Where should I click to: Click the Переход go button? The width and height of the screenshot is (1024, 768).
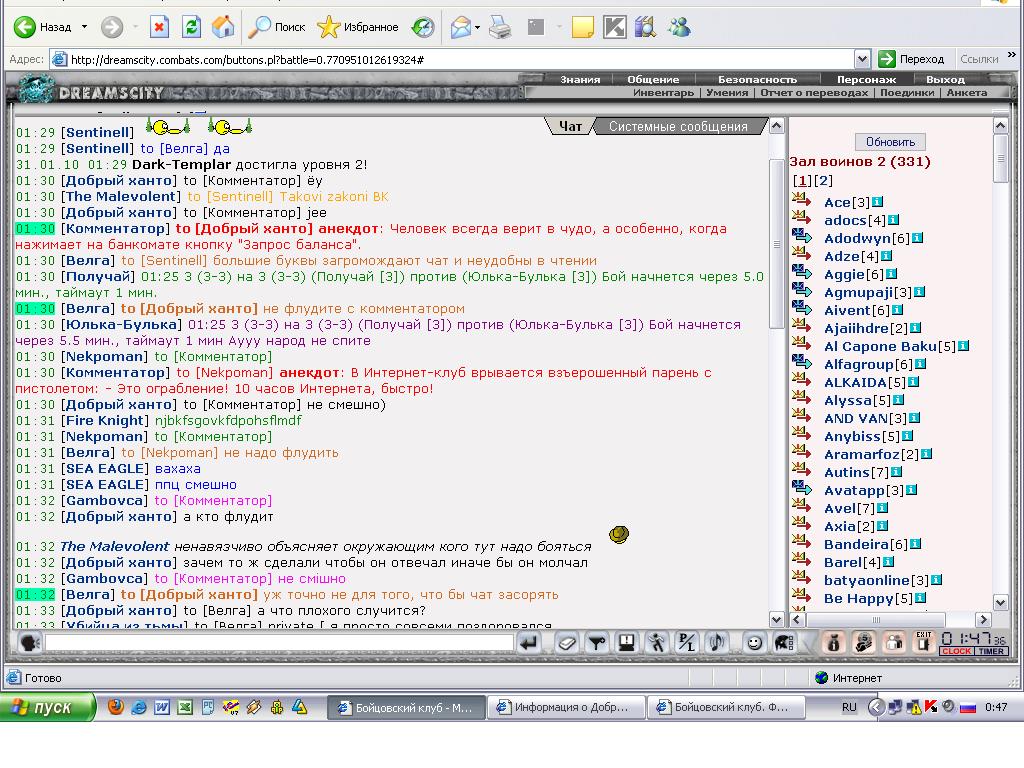[x=912, y=59]
